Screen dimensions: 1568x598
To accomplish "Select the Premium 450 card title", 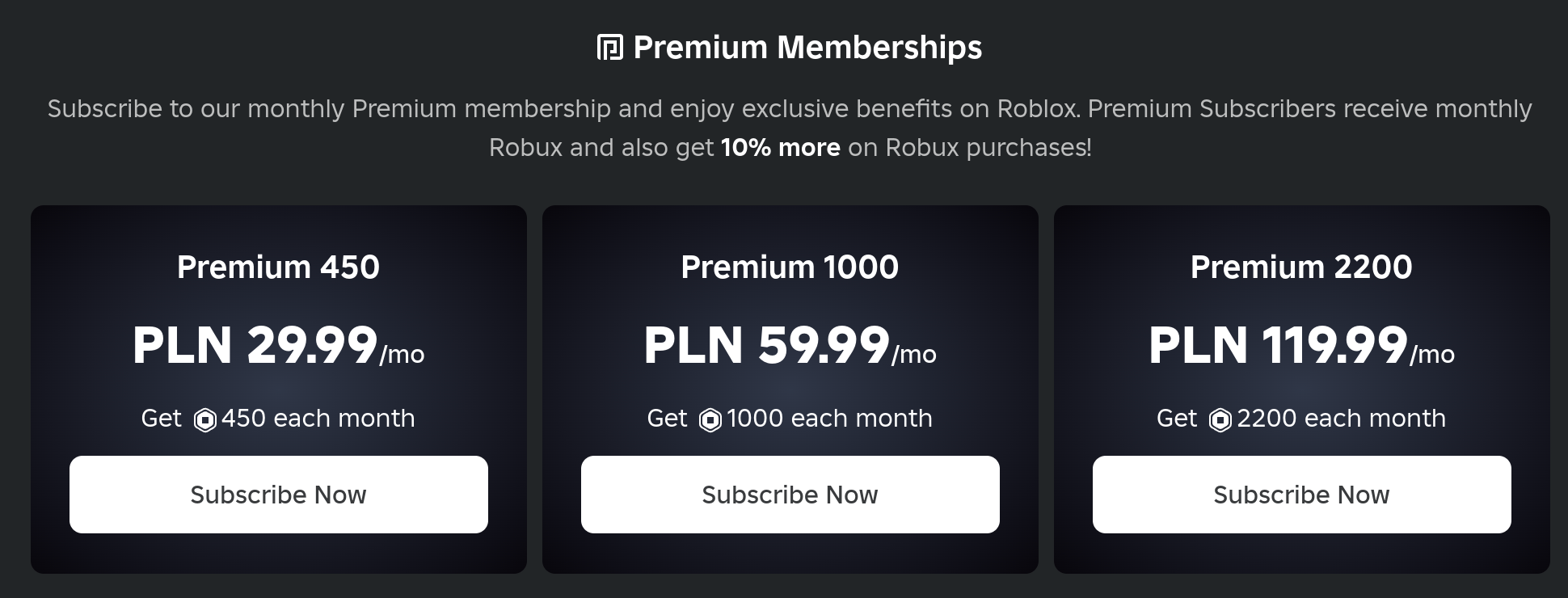I will pos(278,267).
